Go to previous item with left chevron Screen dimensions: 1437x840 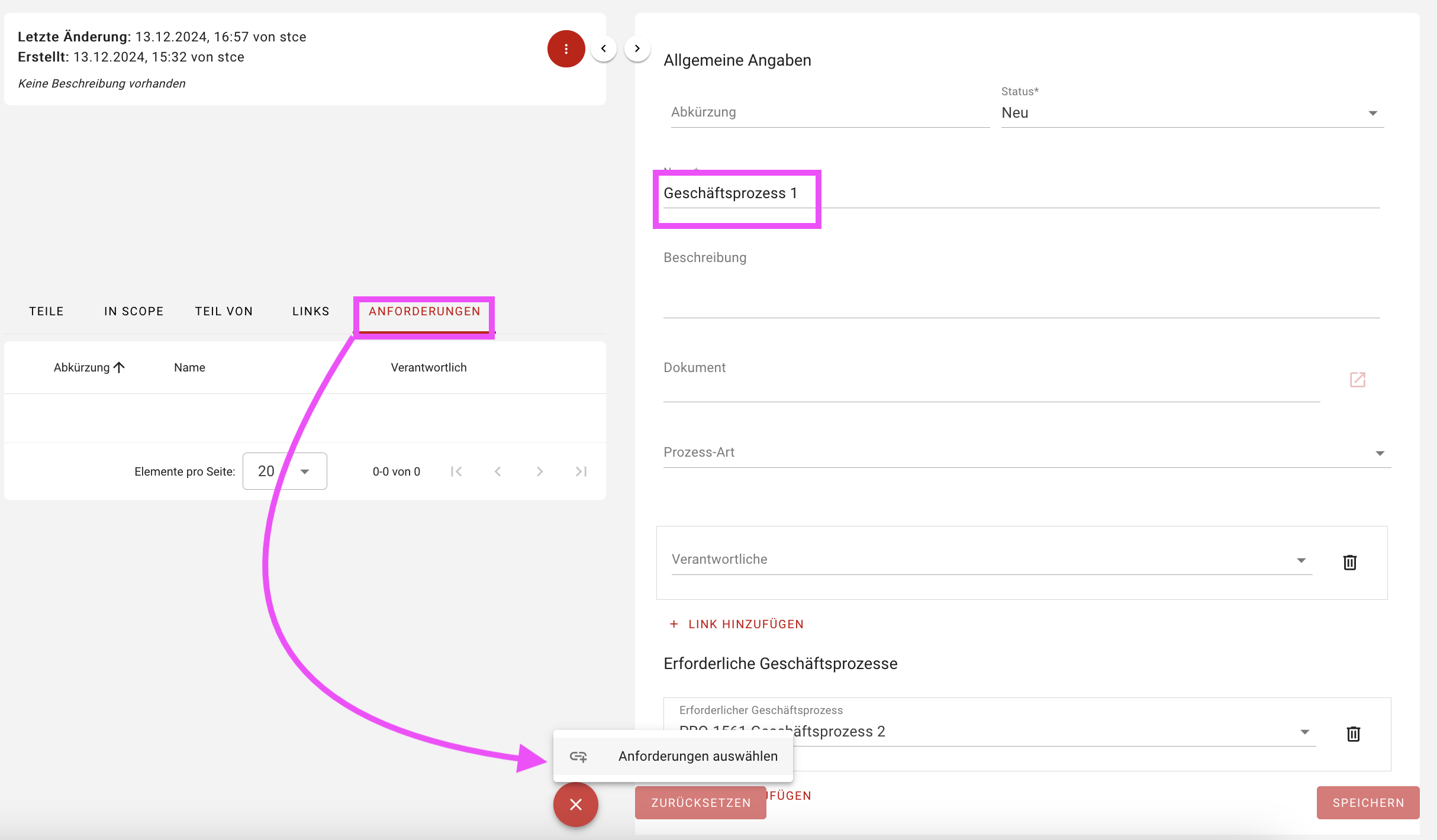click(x=603, y=49)
